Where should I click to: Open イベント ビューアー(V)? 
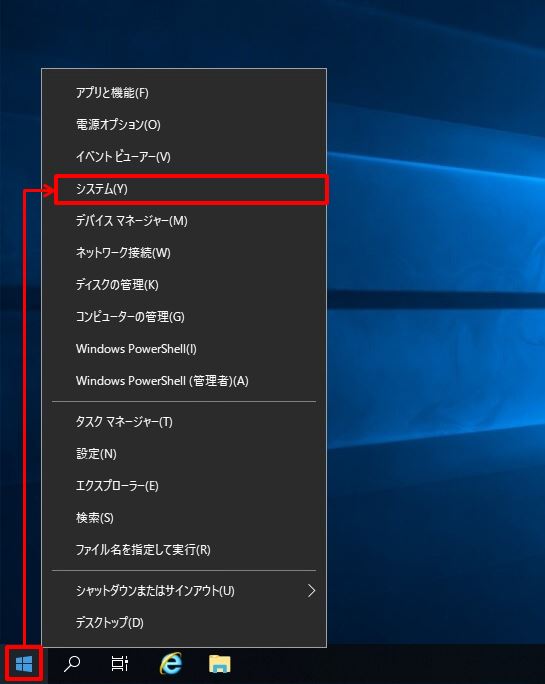[184, 157]
